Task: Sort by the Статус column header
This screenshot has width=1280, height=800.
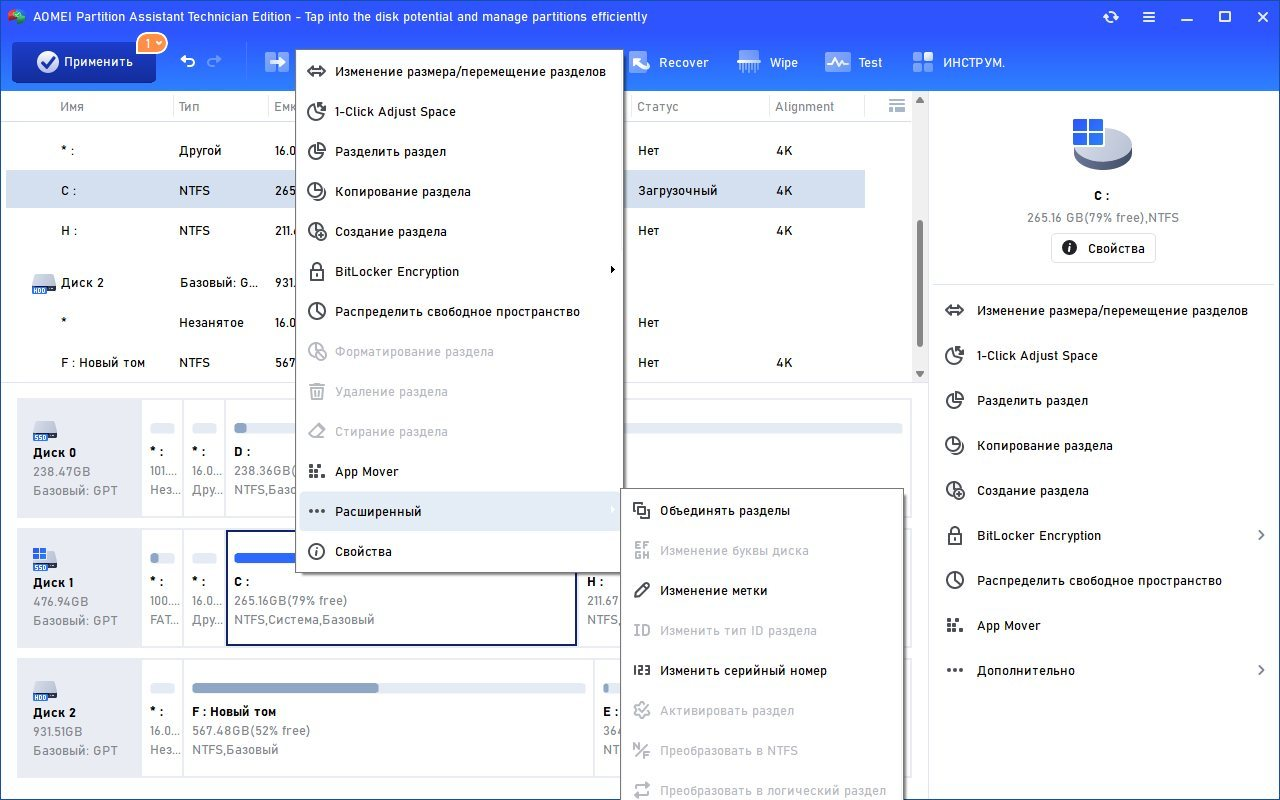Action: coord(658,107)
